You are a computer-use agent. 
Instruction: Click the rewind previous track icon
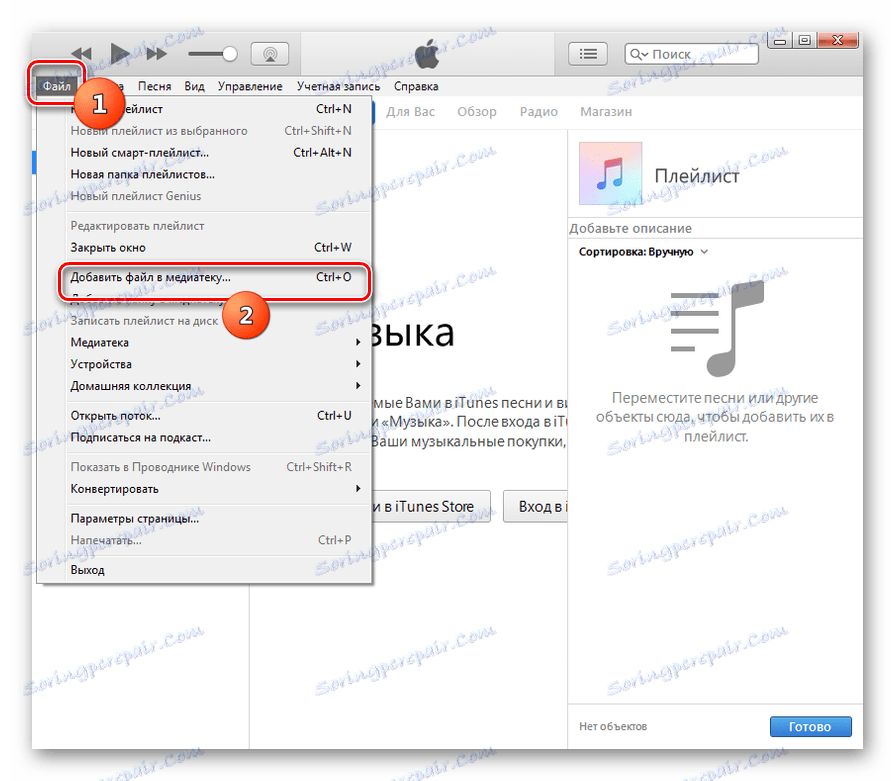(x=82, y=54)
